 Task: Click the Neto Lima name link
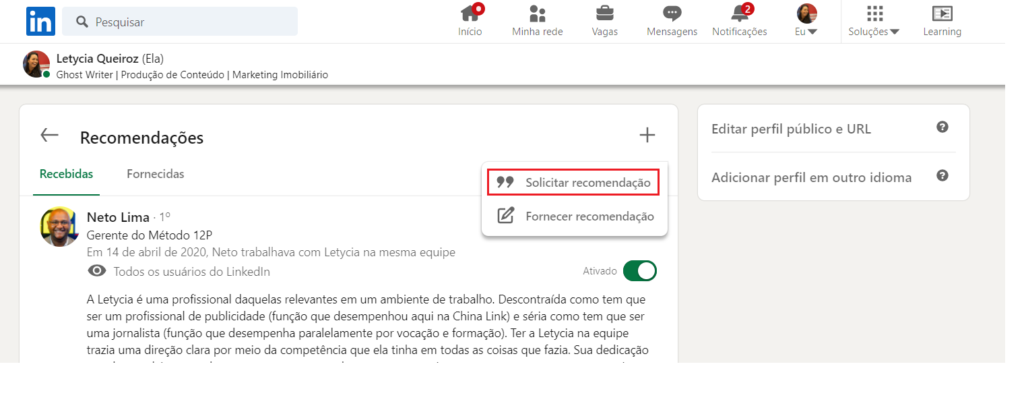pyautogui.click(x=118, y=217)
